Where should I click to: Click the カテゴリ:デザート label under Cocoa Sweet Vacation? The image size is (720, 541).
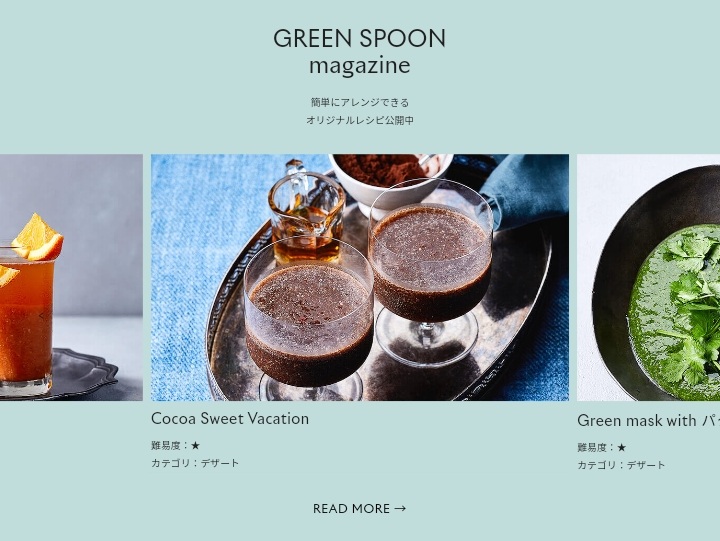click(x=195, y=463)
